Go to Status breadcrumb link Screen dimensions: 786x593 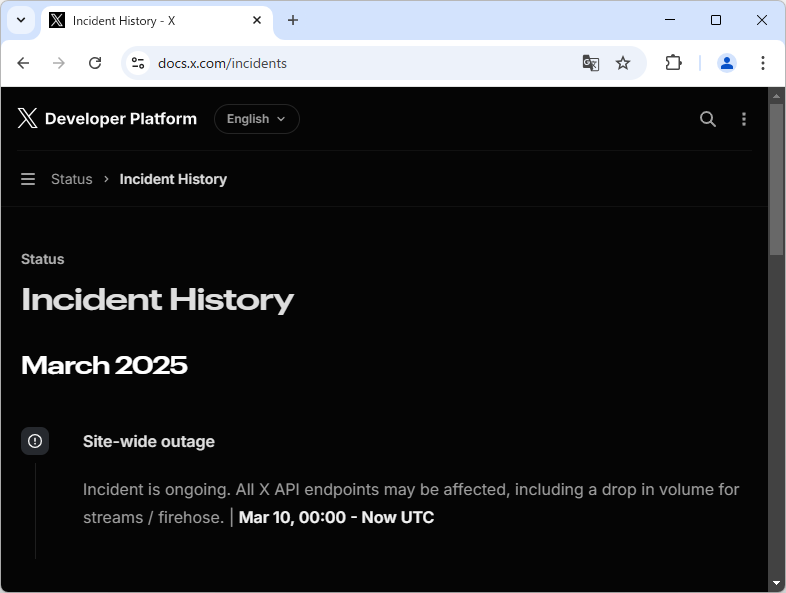pyautogui.click(x=72, y=179)
